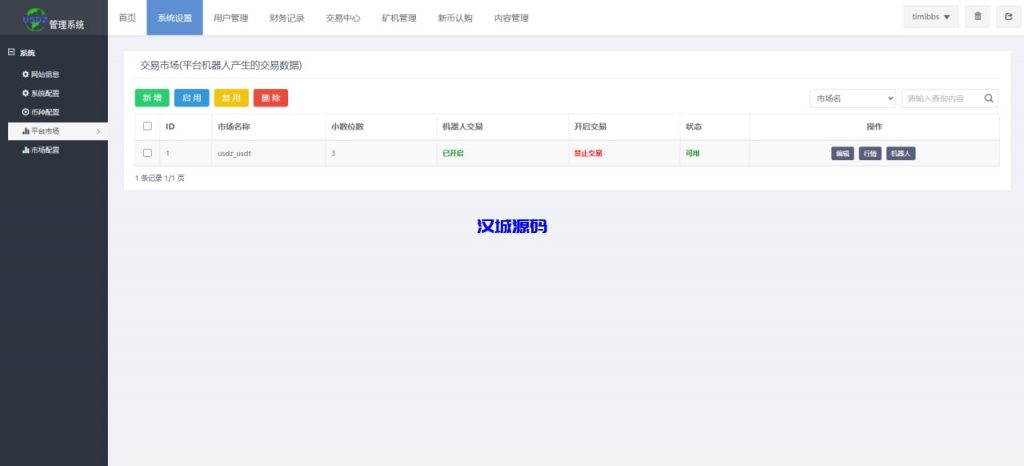Collapse the 系统 sidebar group
The width and height of the screenshot is (1024, 466).
point(11,52)
